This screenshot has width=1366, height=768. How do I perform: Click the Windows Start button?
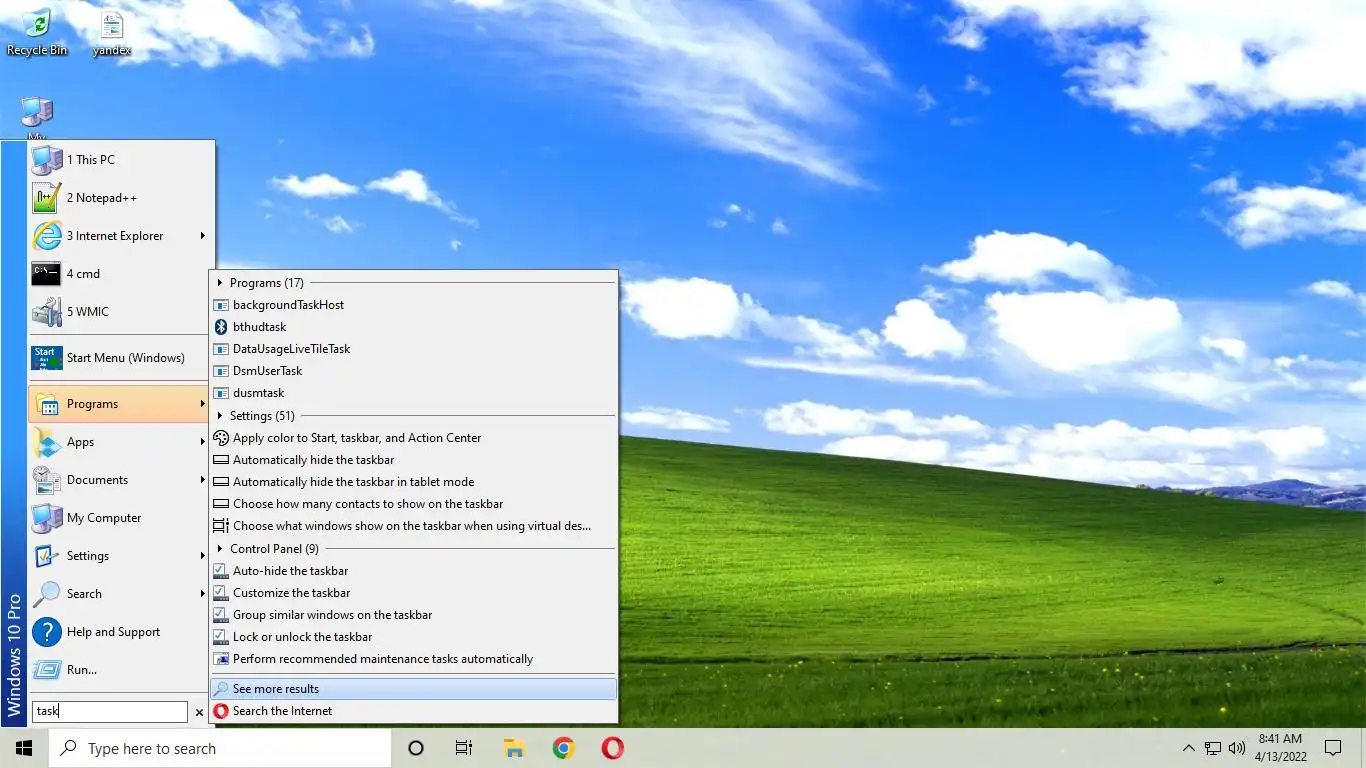24,748
